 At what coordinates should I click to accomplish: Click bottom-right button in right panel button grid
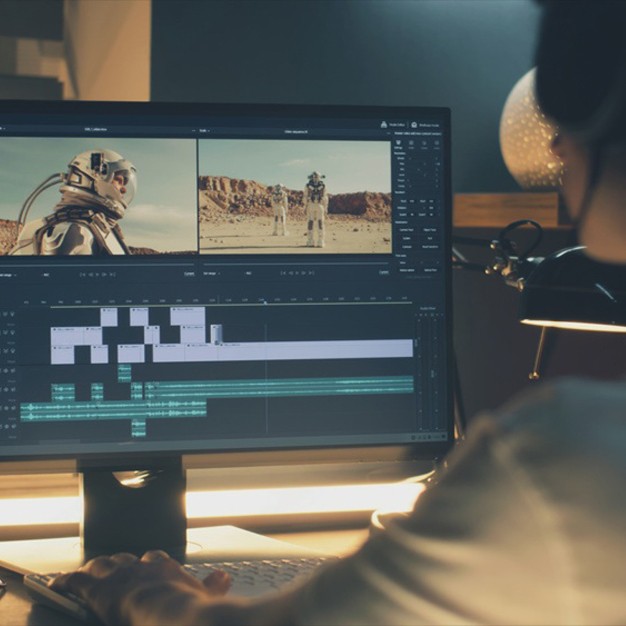[x=430, y=247]
